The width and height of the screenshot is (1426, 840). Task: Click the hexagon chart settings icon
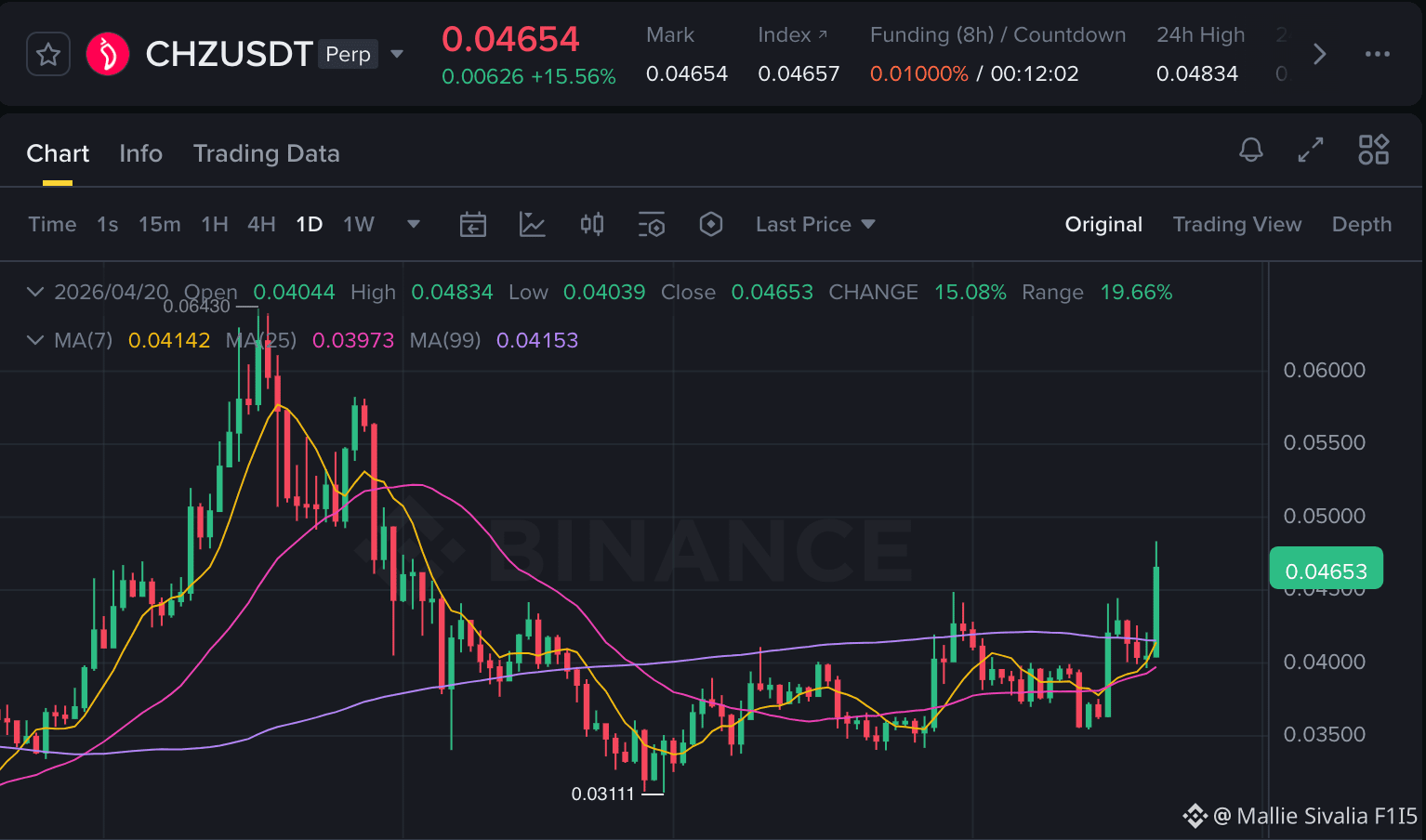pyautogui.click(x=711, y=224)
